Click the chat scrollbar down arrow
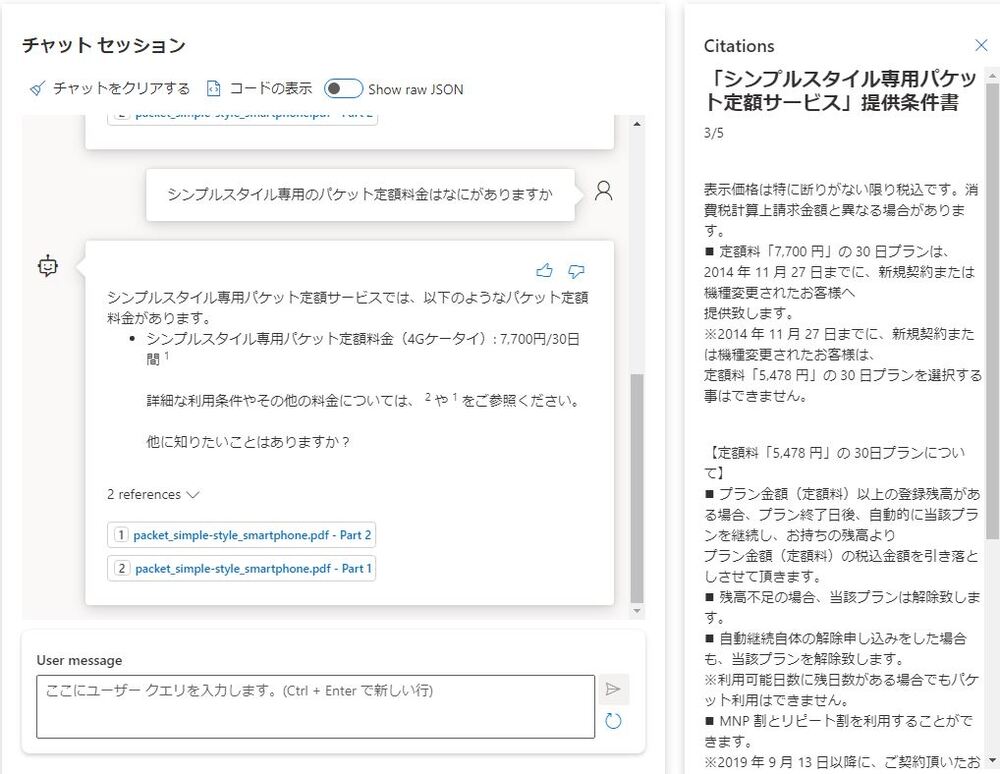 637,610
